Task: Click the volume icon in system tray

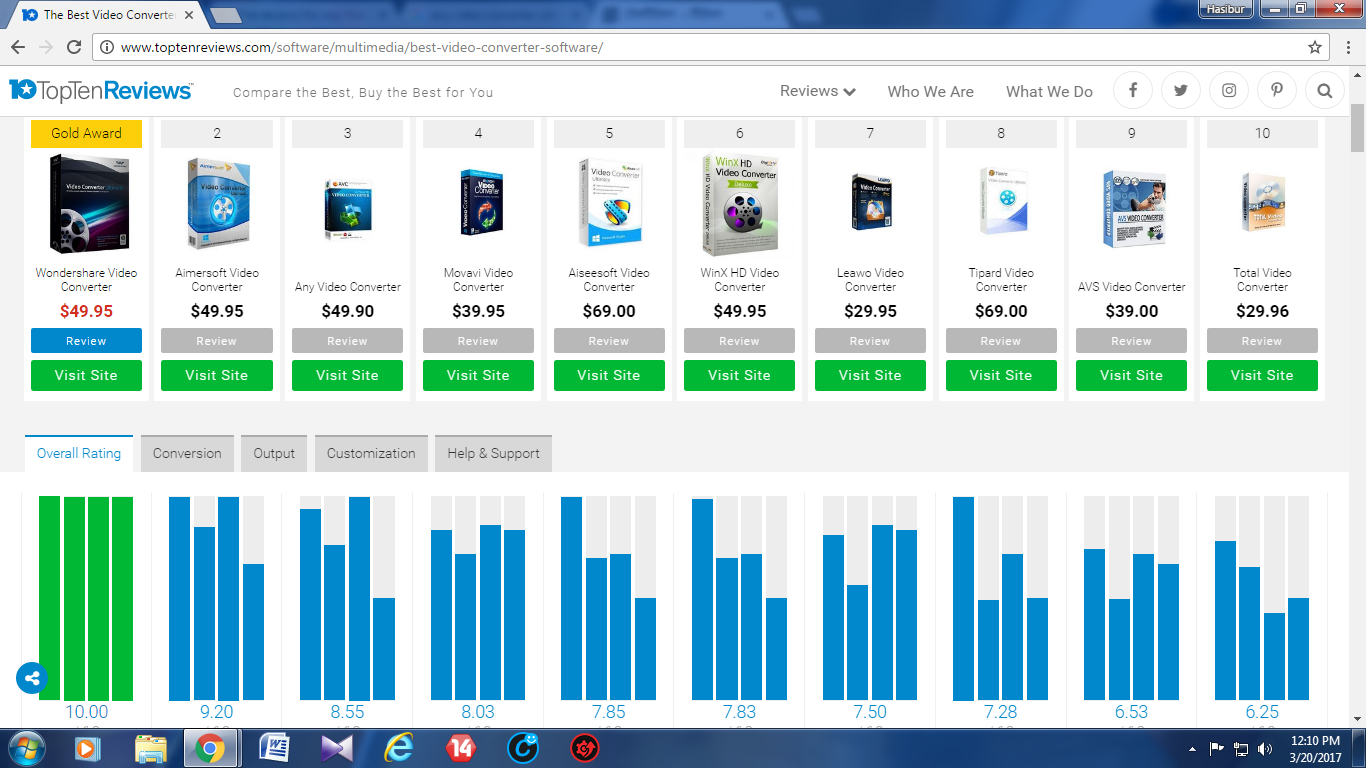Action: 1265,748
